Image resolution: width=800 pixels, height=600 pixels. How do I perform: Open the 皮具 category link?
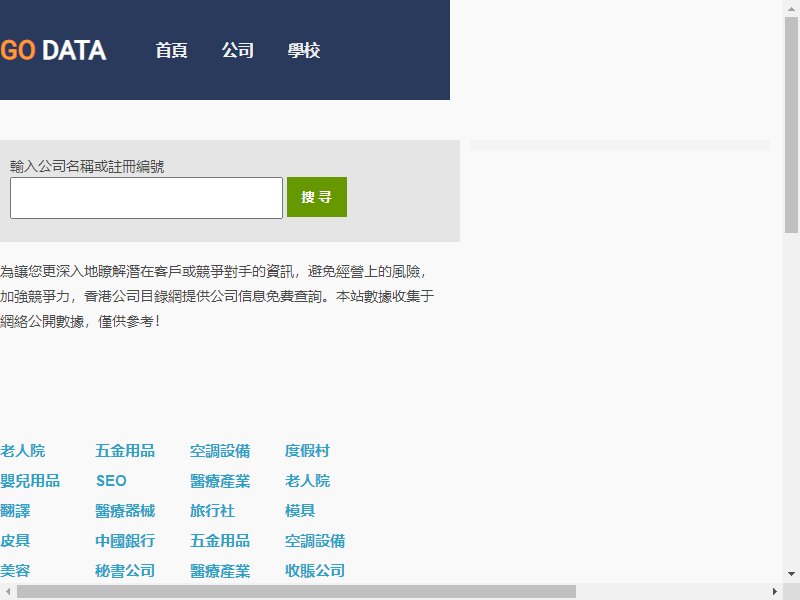point(15,541)
